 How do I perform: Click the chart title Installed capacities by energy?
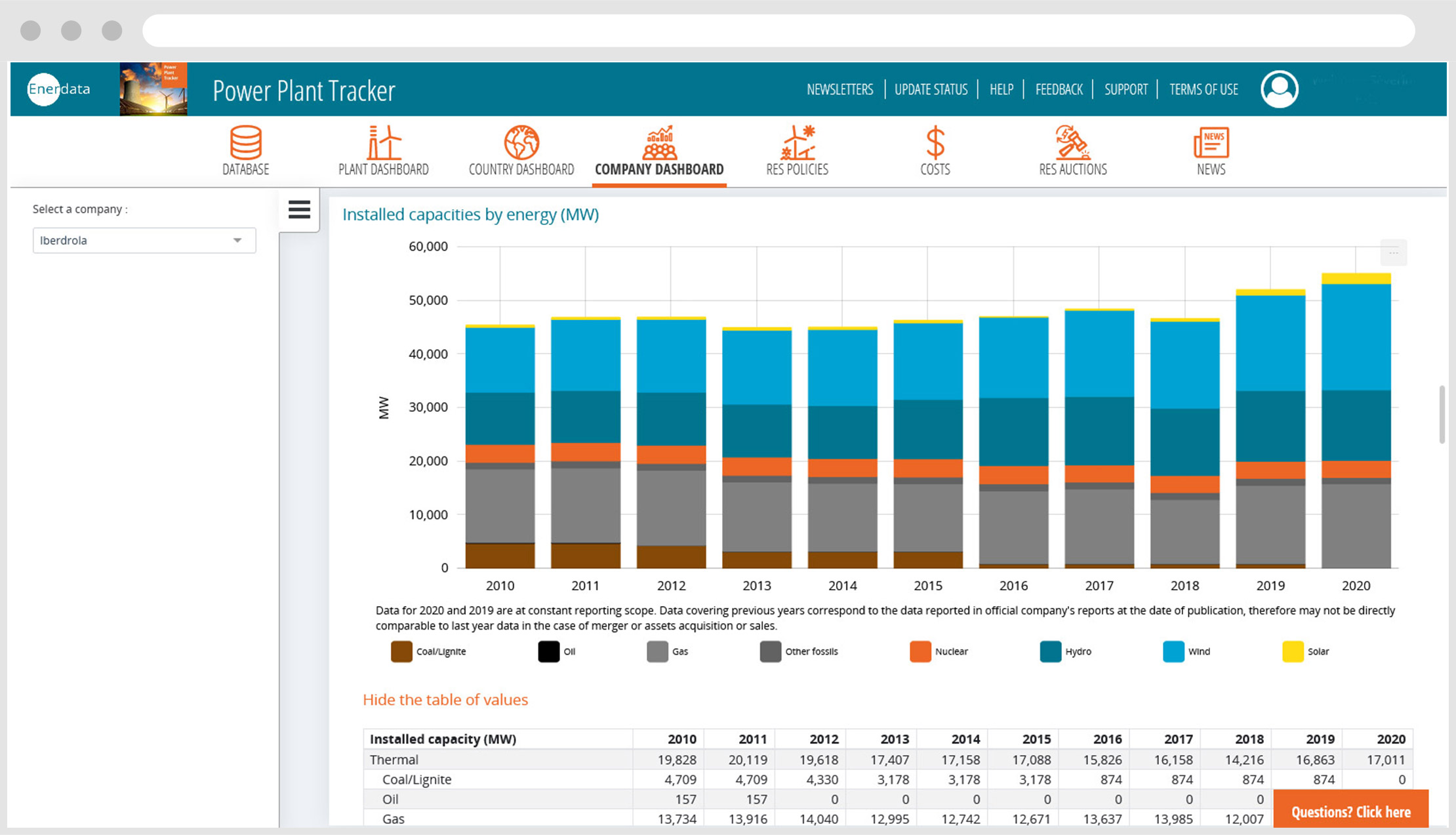click(x=470, y=214)
